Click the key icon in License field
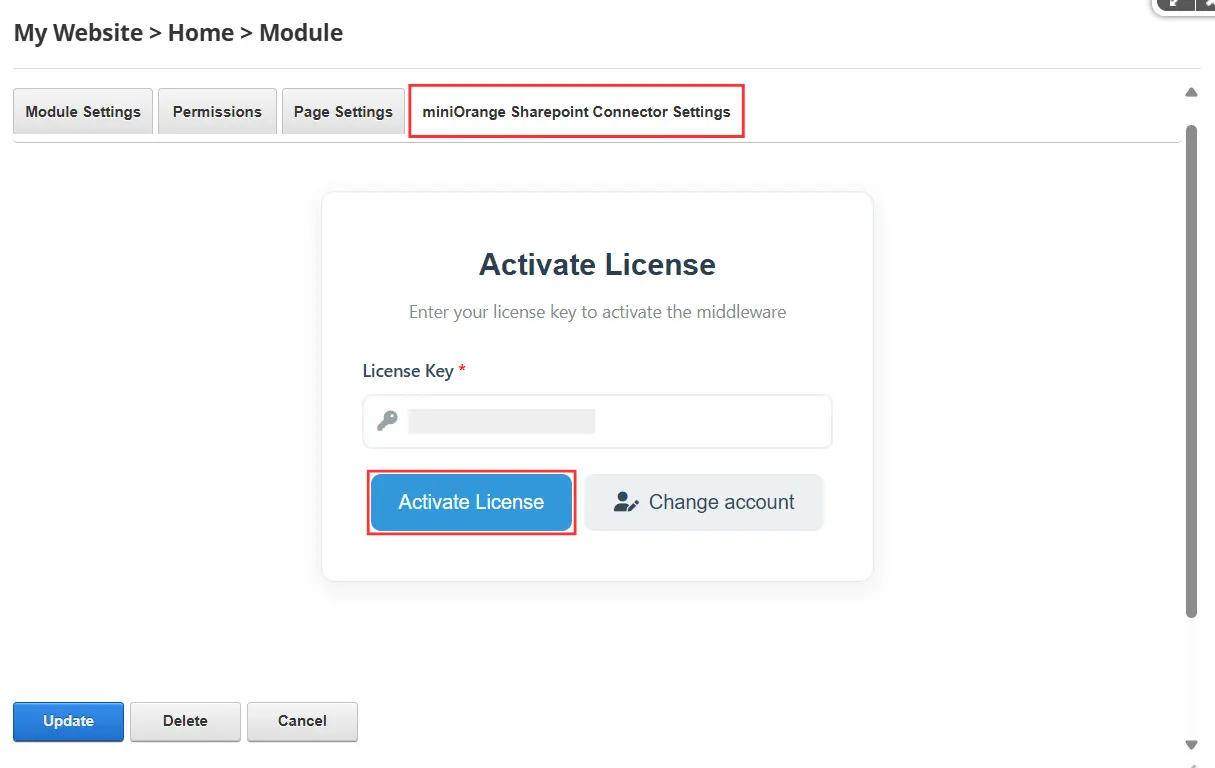The image size is (1215, 768). pos(387,421)
